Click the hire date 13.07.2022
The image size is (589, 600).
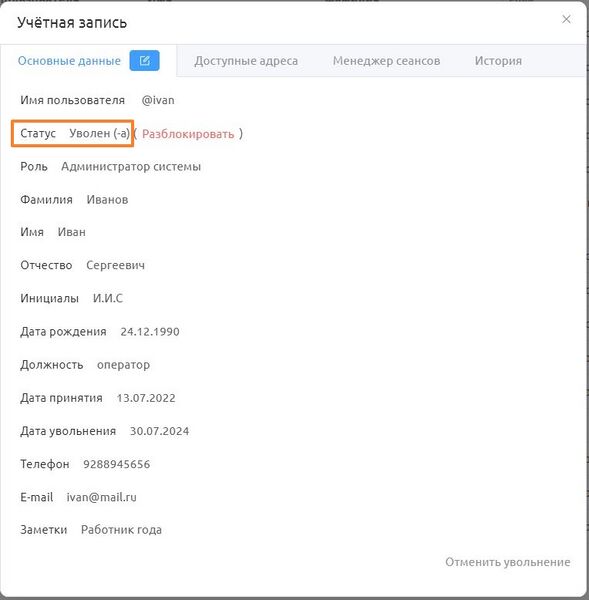[x=146, y=398]
